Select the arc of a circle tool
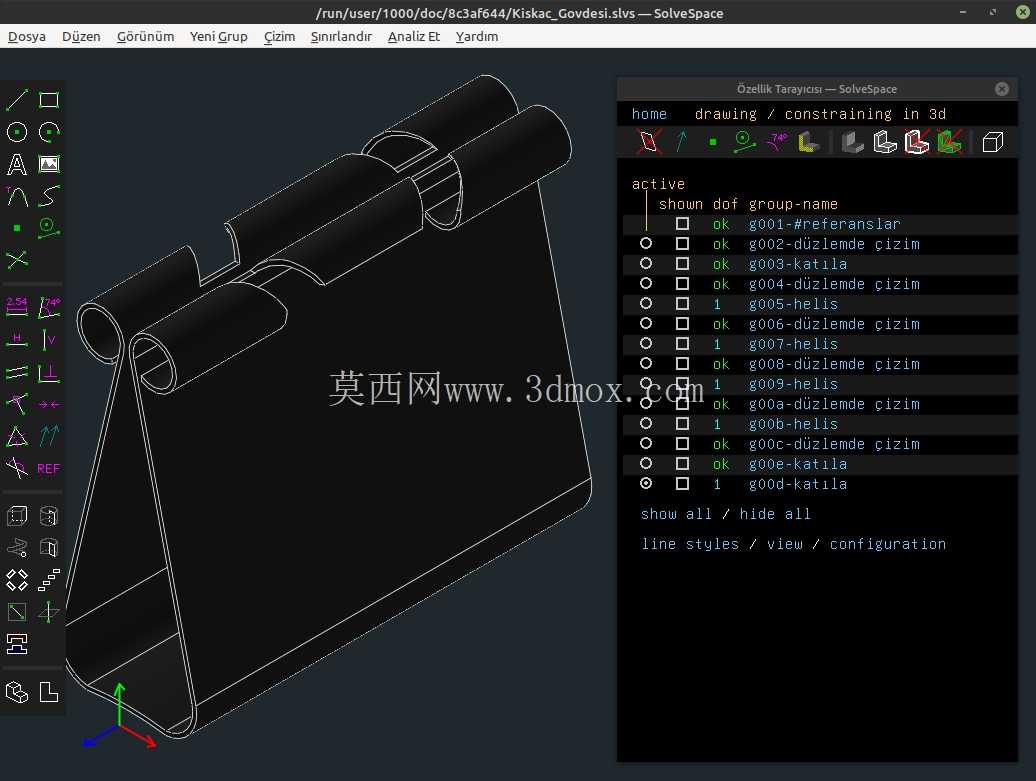 pos(49,132)
